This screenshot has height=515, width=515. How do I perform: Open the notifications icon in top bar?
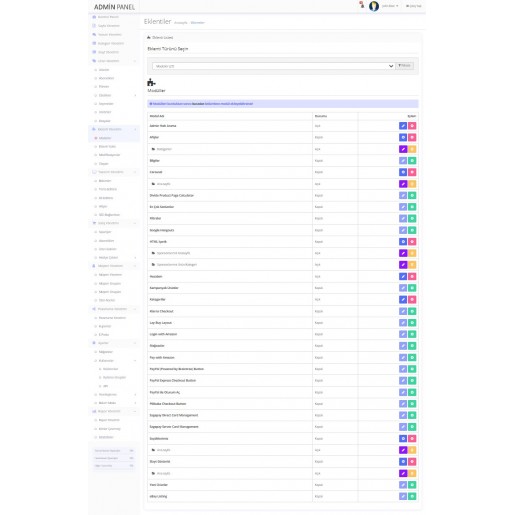(361, 5)
